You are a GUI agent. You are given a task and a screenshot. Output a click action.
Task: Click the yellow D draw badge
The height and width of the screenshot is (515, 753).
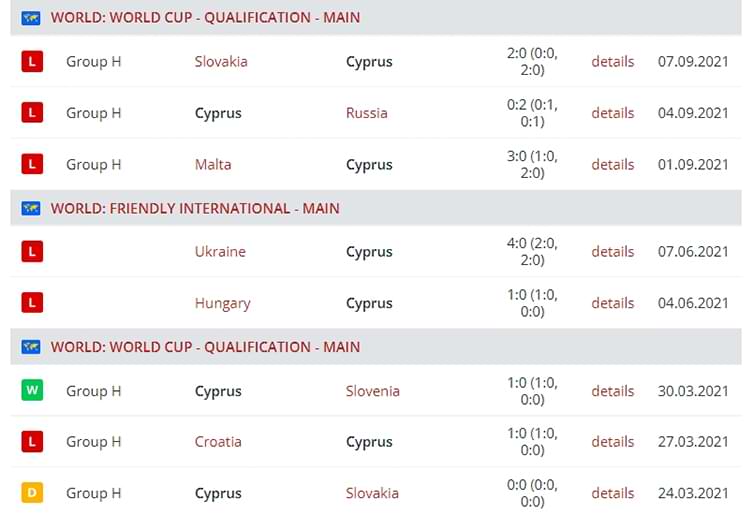pos(32,493)
